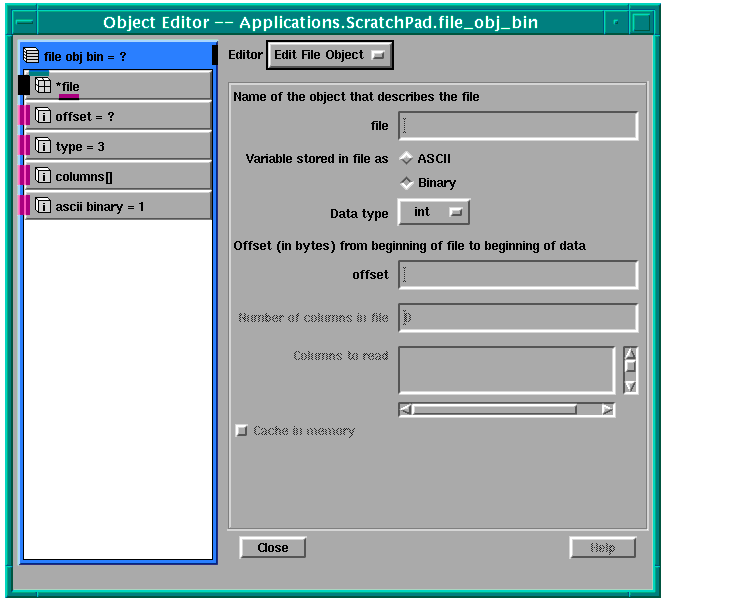Viewport: 752px width, 600px height.
Task: Click the integer icon beside type = 3
Action: click(x=43, y=146)
